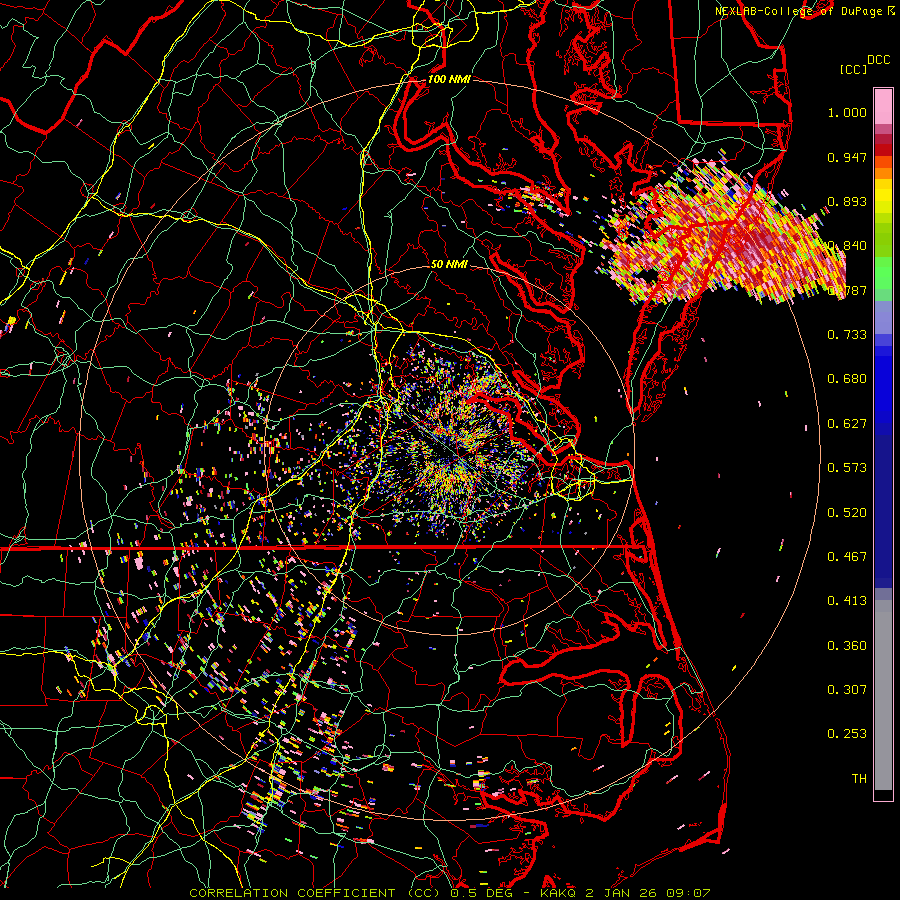The width and height of the screenshot is (900, 900).
Task: Select the 0.360 scale value
Action: pos(847,646)
